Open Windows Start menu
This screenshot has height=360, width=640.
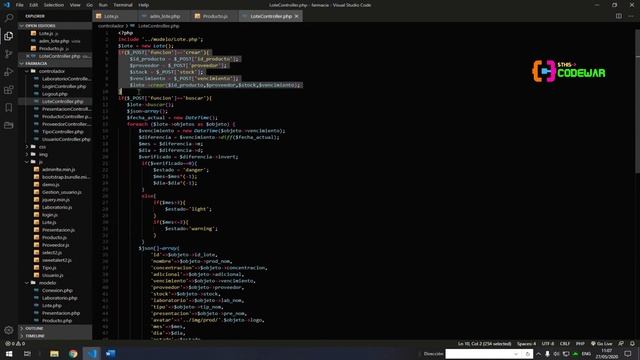pos(9,353)
